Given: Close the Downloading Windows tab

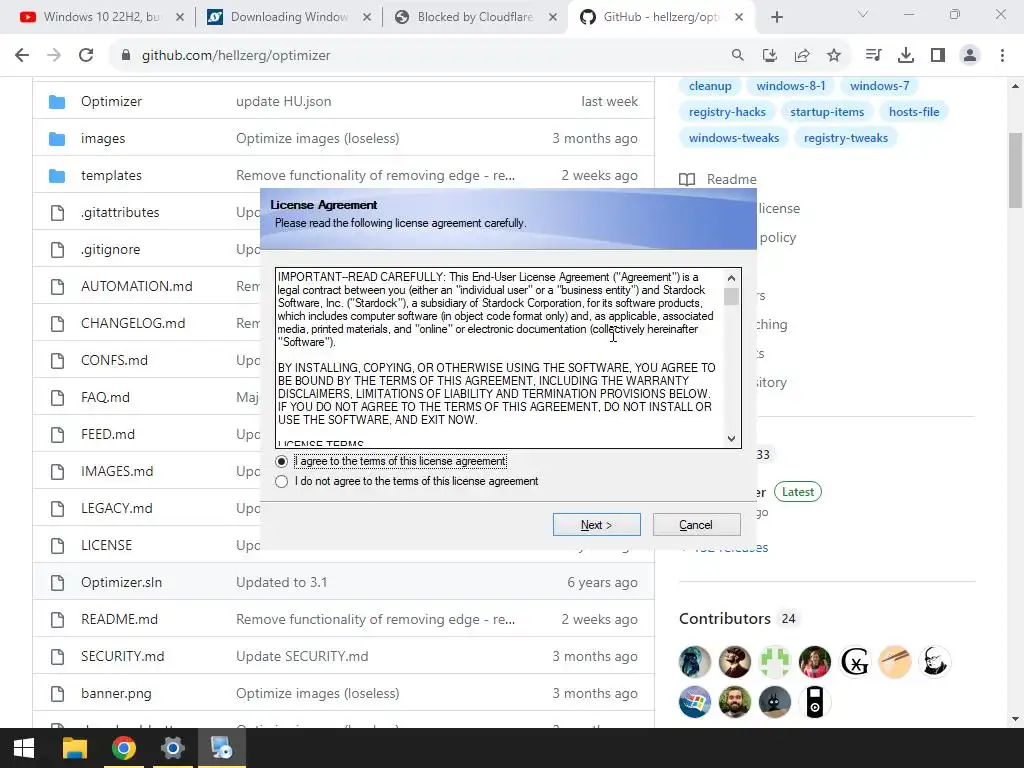Looking at the screenshot, I should click(367, 18).
